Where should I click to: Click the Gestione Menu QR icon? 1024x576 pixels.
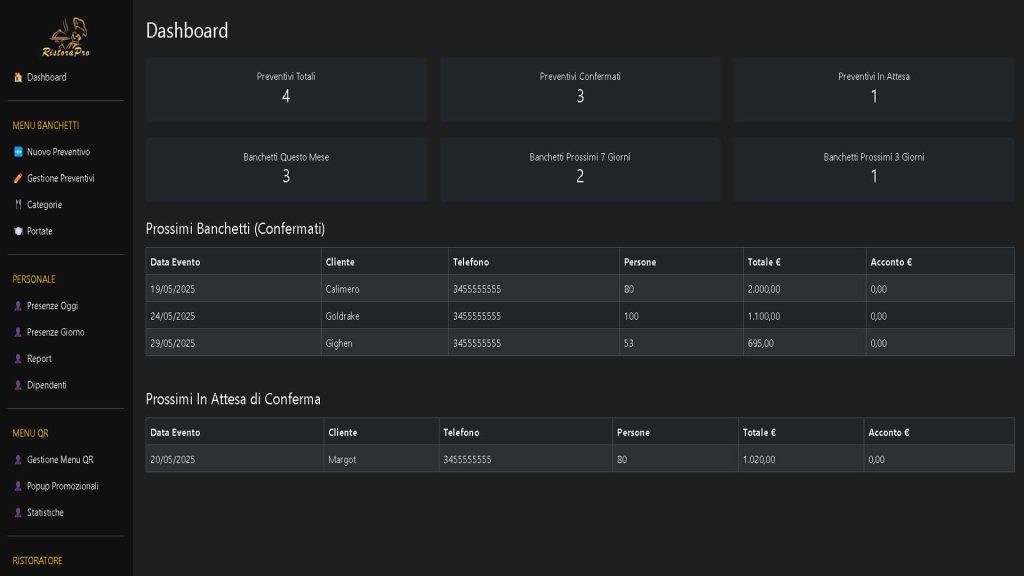pos(18,460)
